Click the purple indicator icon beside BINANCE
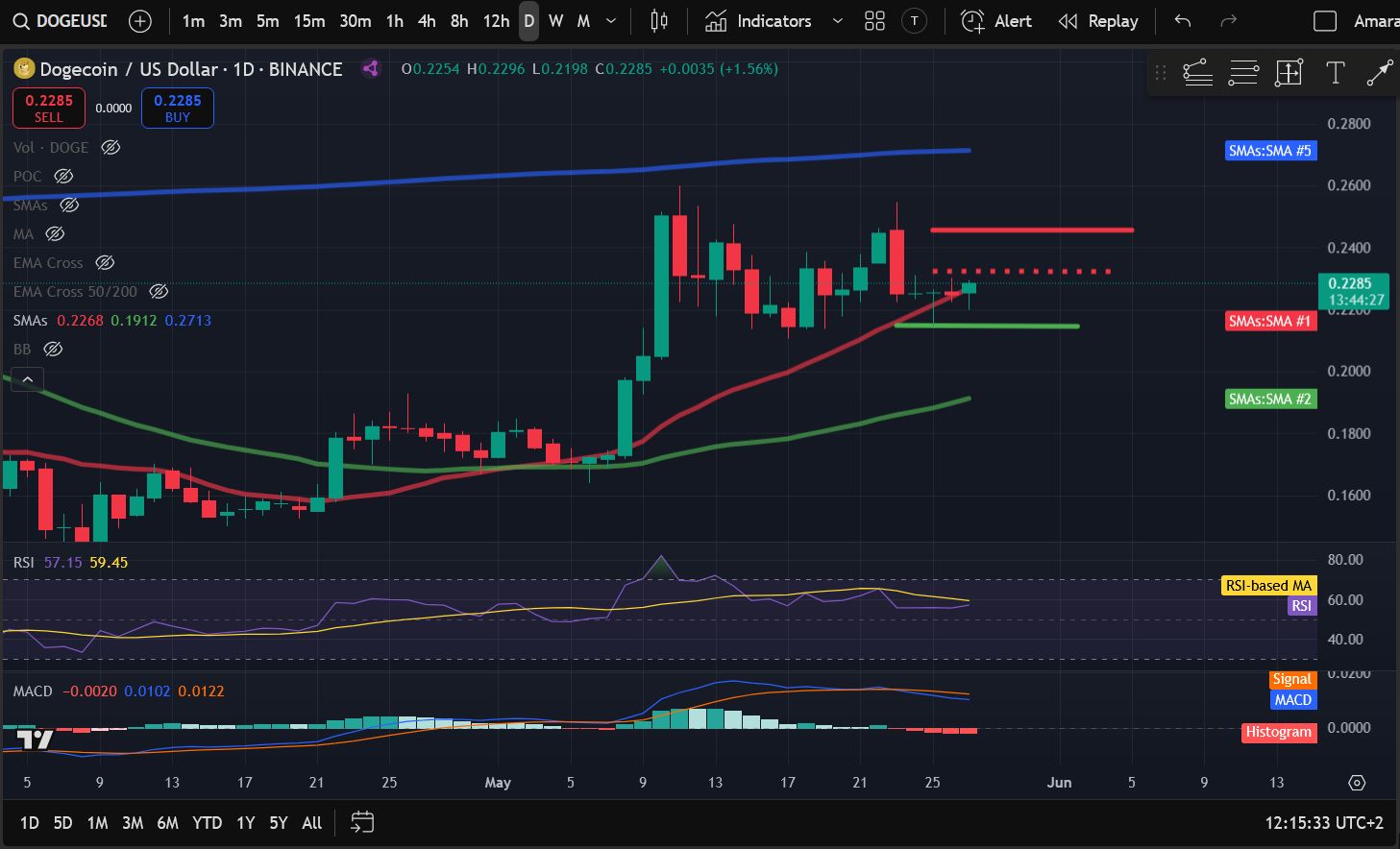Image resolution: width=1400 pixels, height=849 pixels. (x=370, y=68)
